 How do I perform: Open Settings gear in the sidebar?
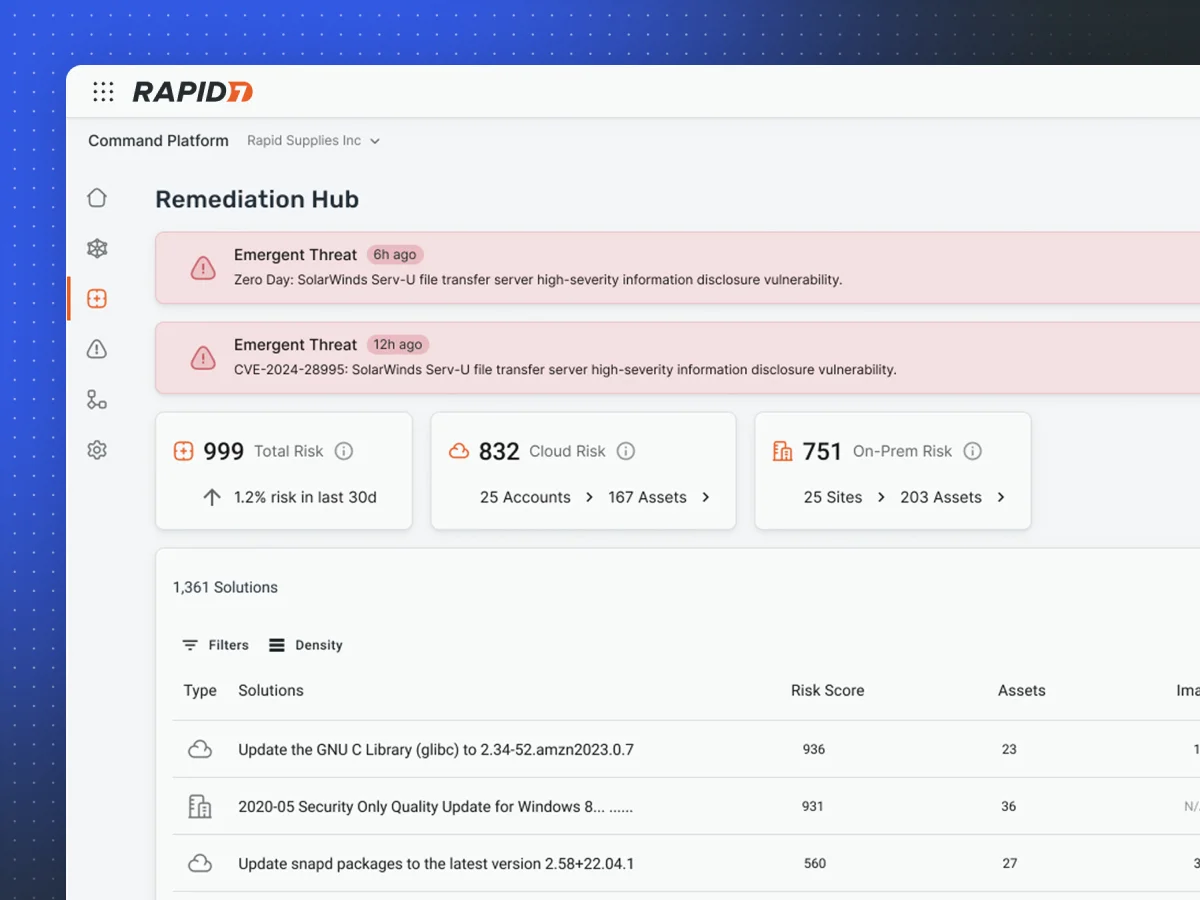coord(97,450)
